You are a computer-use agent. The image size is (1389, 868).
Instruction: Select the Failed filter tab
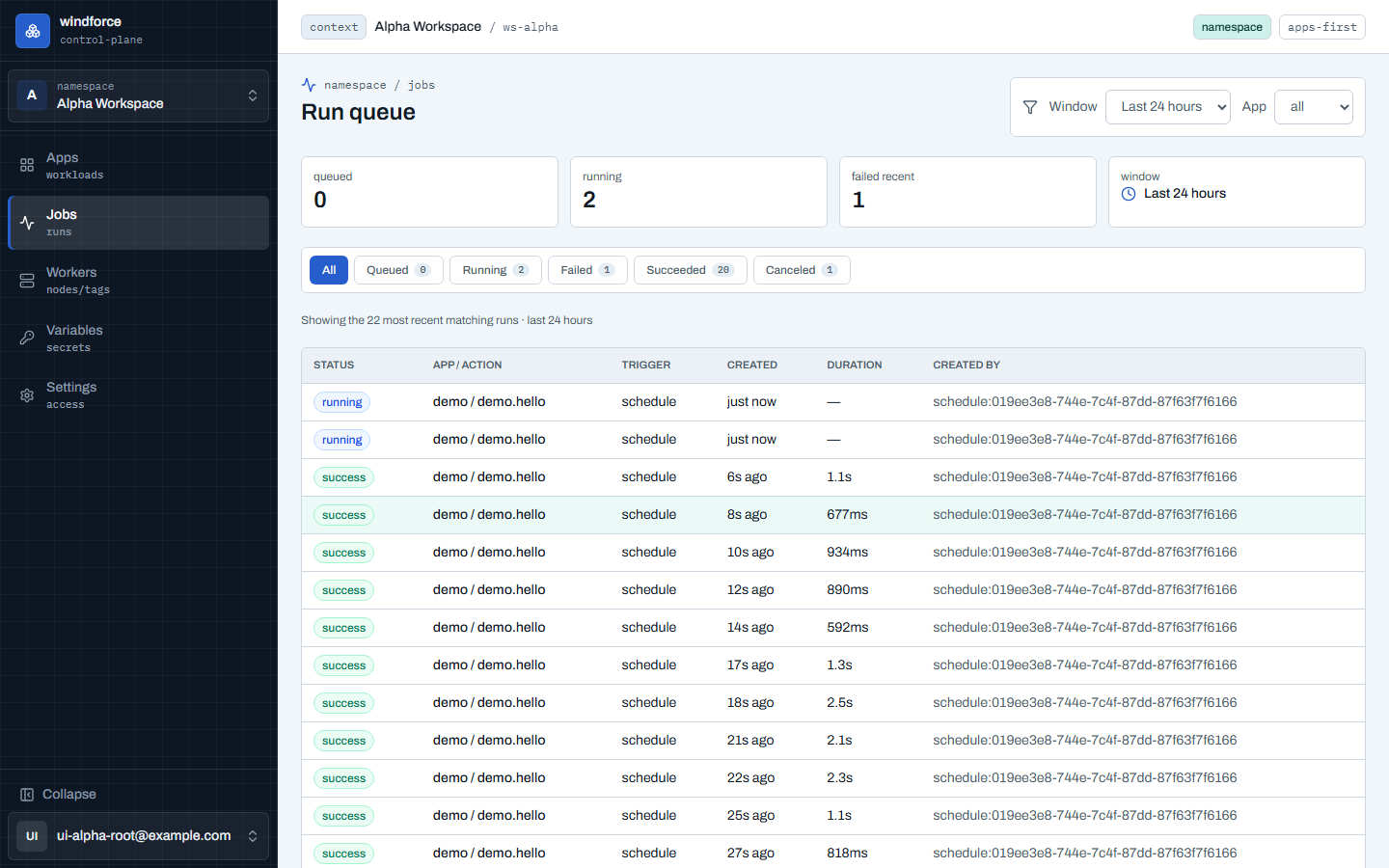[x=587, y=270]
